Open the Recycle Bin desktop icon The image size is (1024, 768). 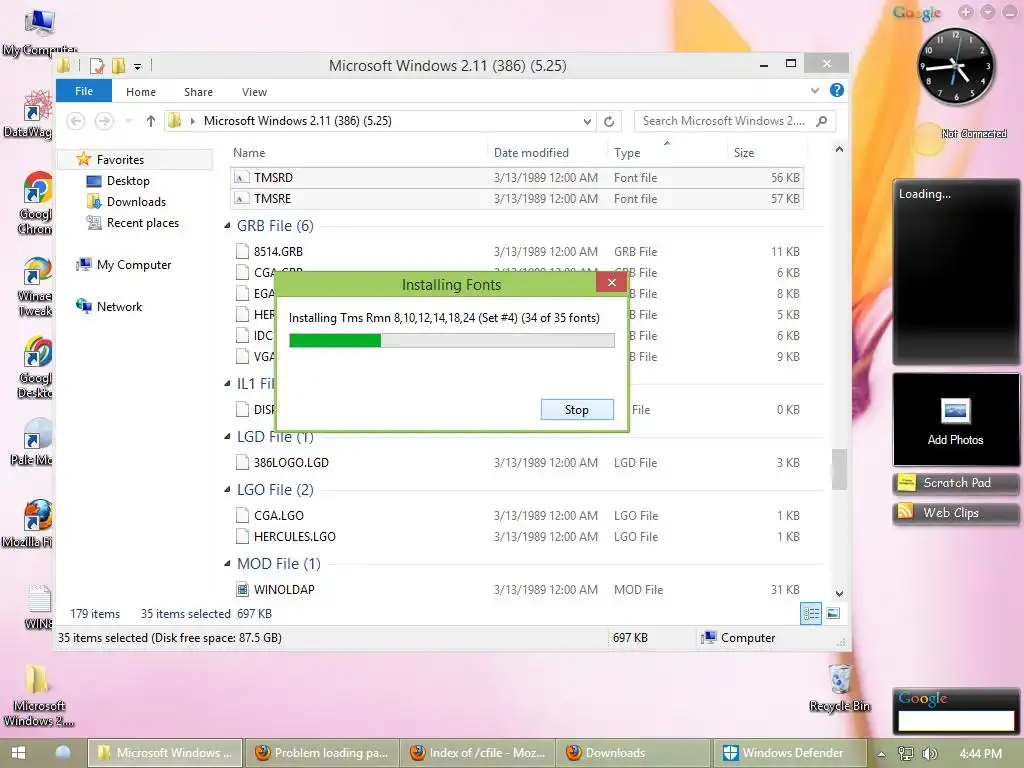pyautogui.click(x=839, y=688)
